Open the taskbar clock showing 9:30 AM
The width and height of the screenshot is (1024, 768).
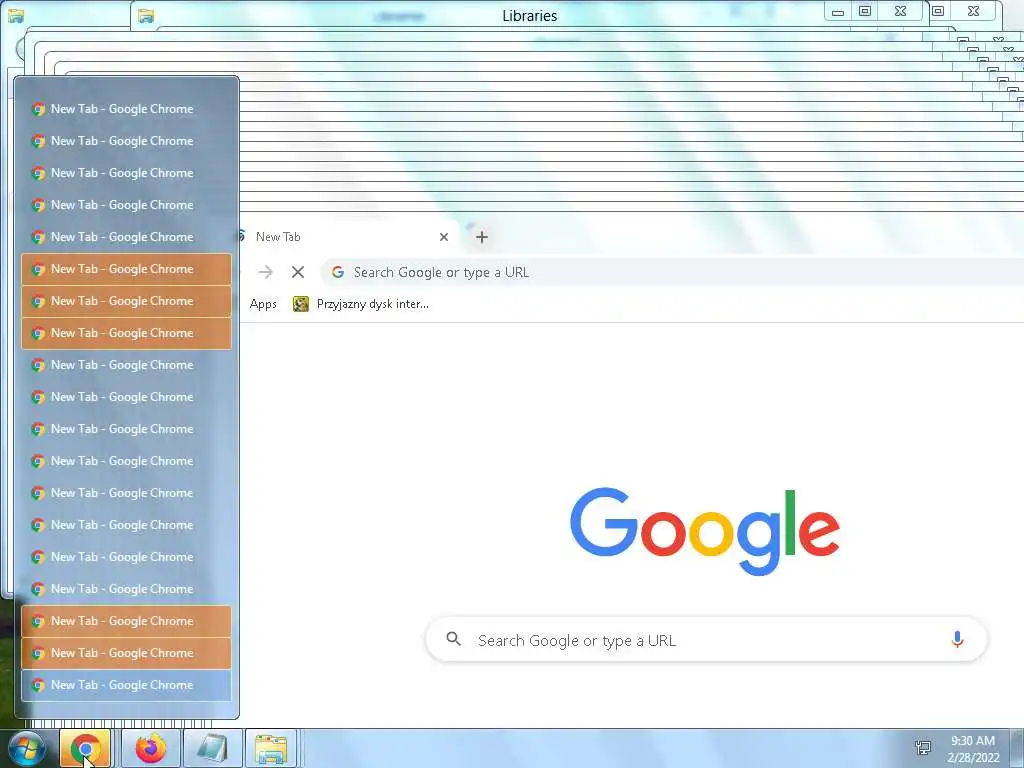click(973, 749)
